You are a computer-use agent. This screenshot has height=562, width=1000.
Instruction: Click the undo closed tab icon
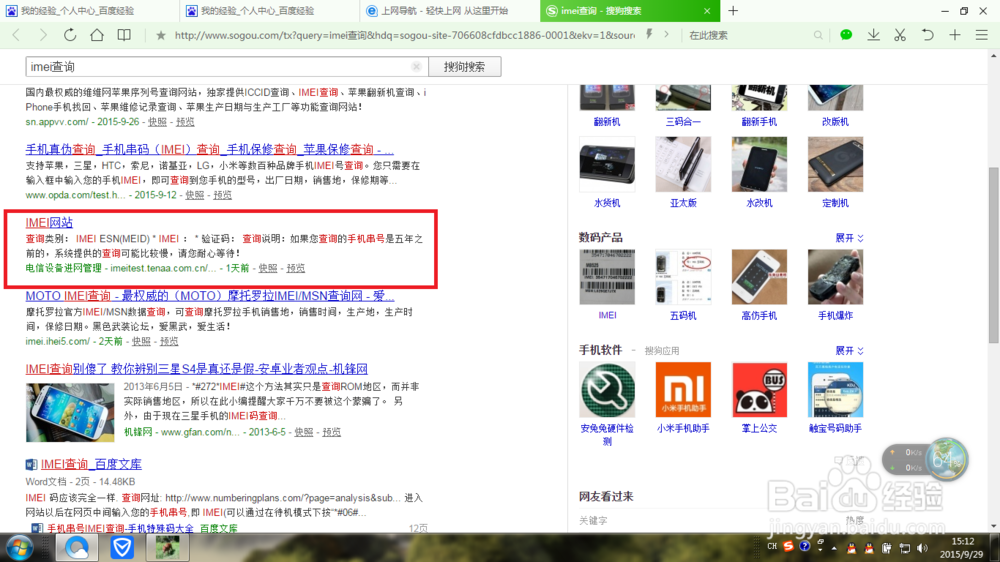click(x=927, y=35)
